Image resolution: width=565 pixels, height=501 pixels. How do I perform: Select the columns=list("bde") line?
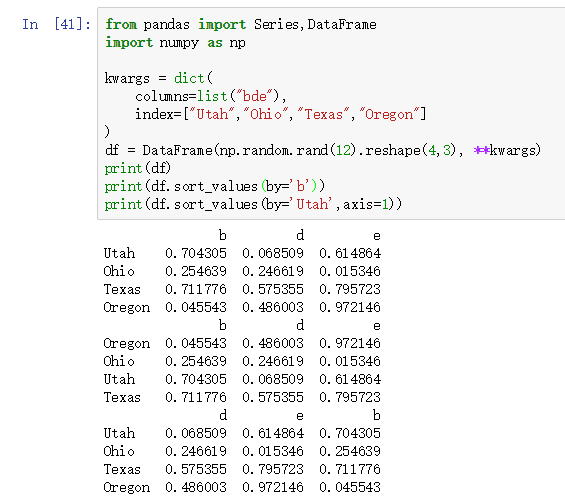click(x=210, y=96)
